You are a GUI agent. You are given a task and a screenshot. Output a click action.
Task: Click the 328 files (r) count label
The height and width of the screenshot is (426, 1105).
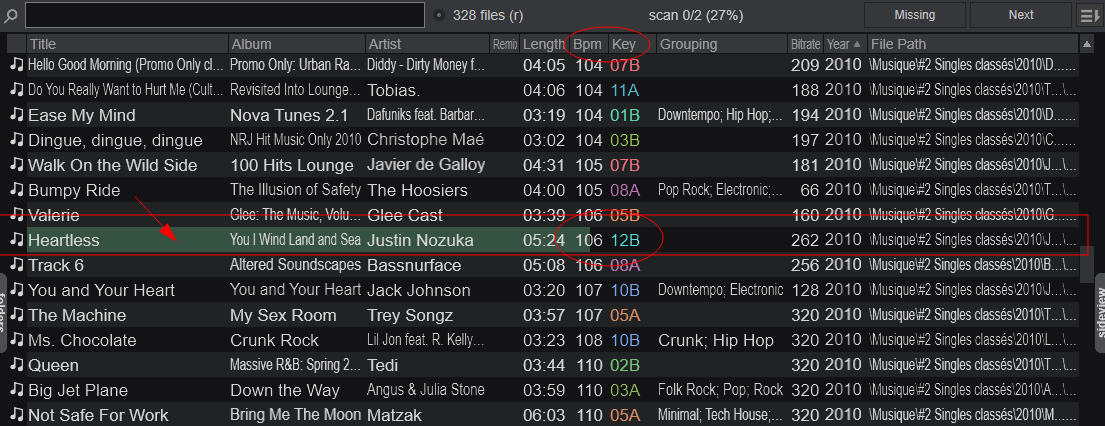(488, 15)
